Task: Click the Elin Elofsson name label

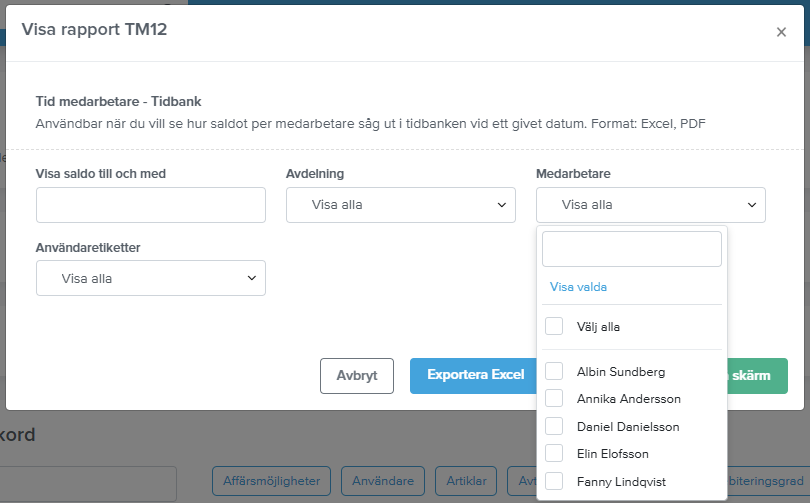Action: point(613,453)
